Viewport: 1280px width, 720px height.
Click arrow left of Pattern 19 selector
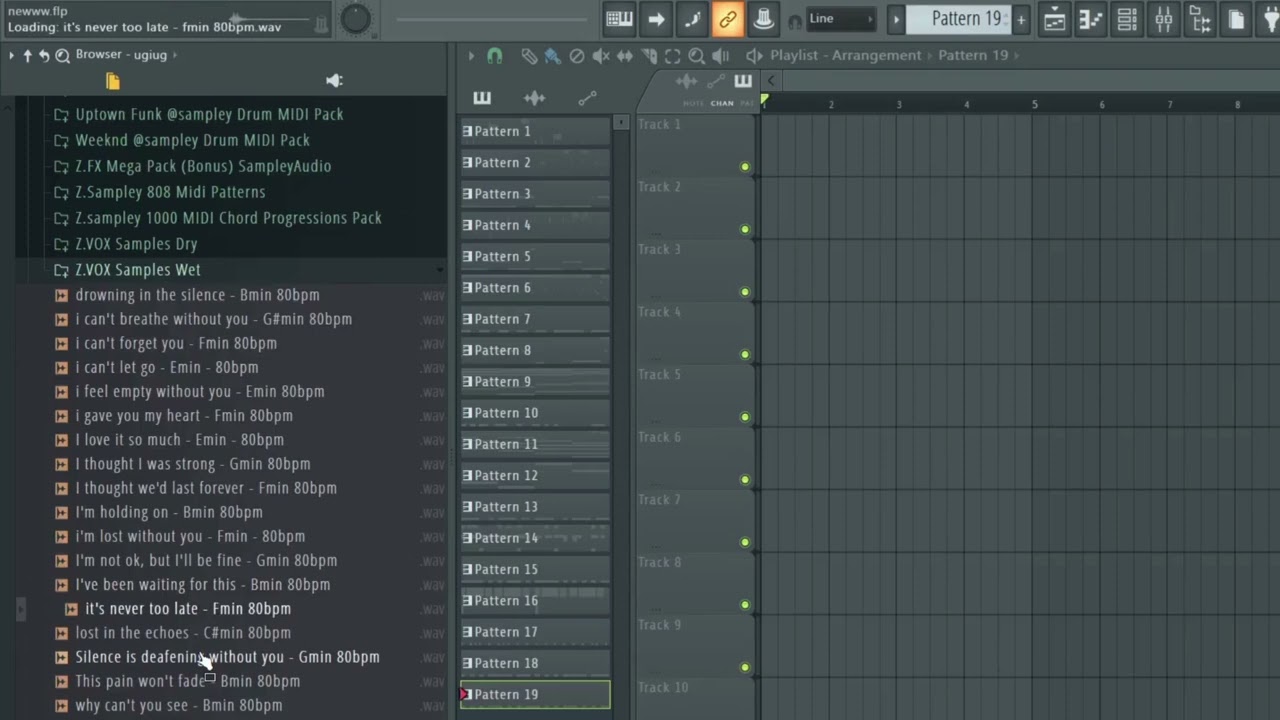coord(896,19)
